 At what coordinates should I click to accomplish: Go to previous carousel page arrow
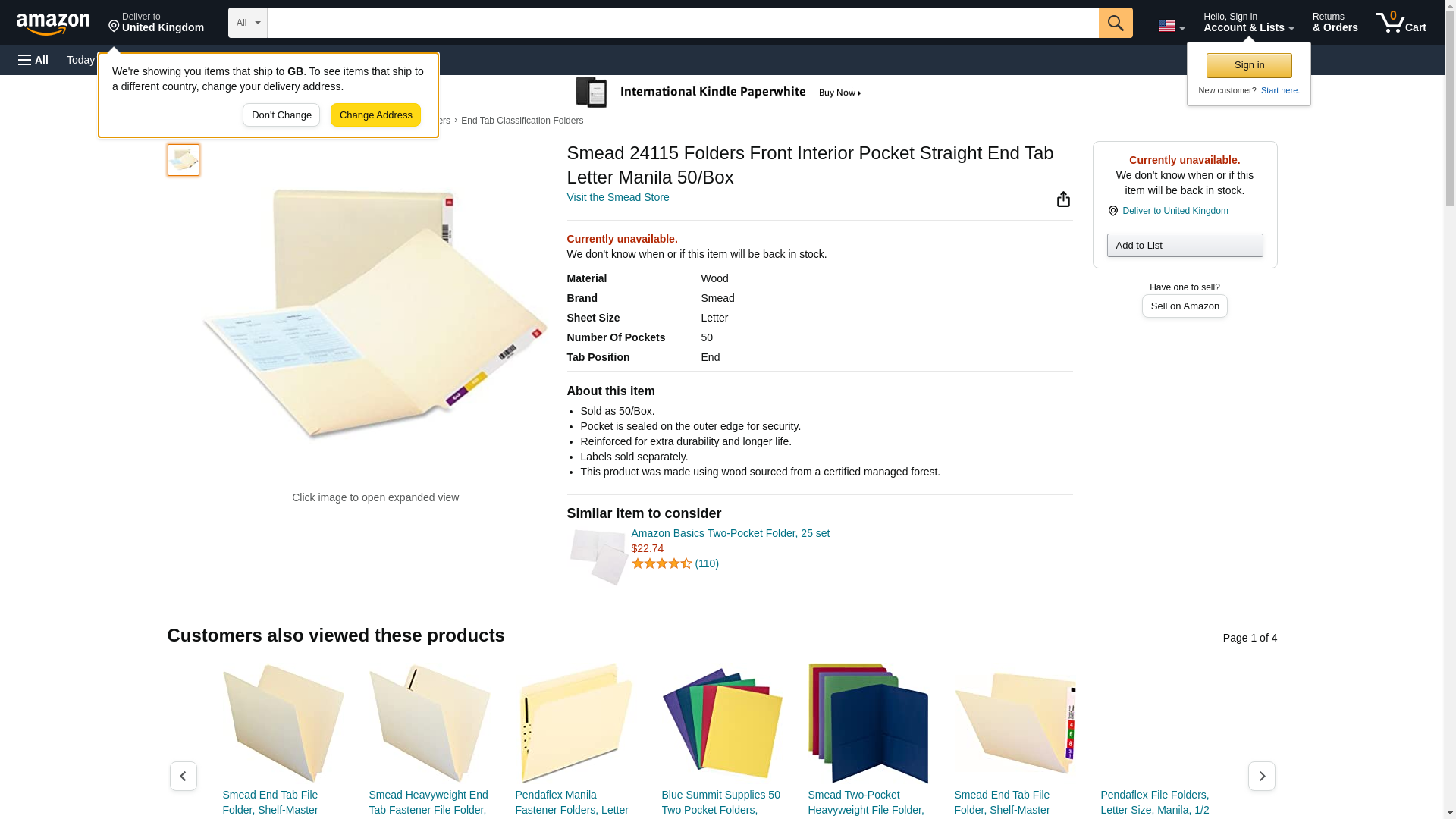pos(183,776)
